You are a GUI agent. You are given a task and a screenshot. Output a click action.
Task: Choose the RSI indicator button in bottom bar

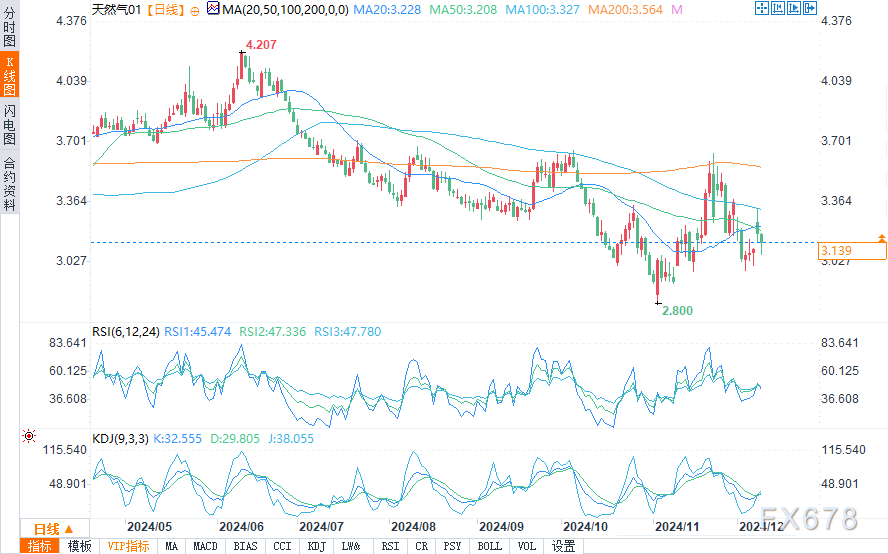tap(390, 546)
